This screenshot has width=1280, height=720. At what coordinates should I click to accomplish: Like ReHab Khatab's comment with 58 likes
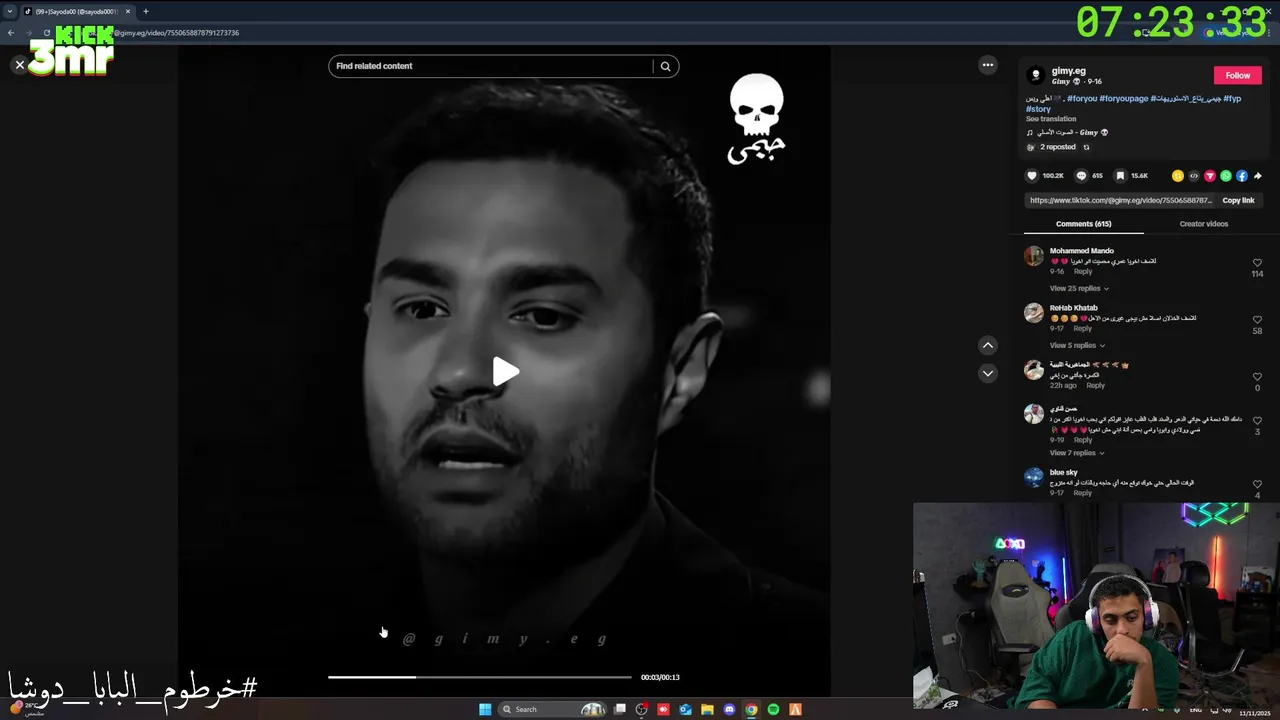tap(1257, 320)
